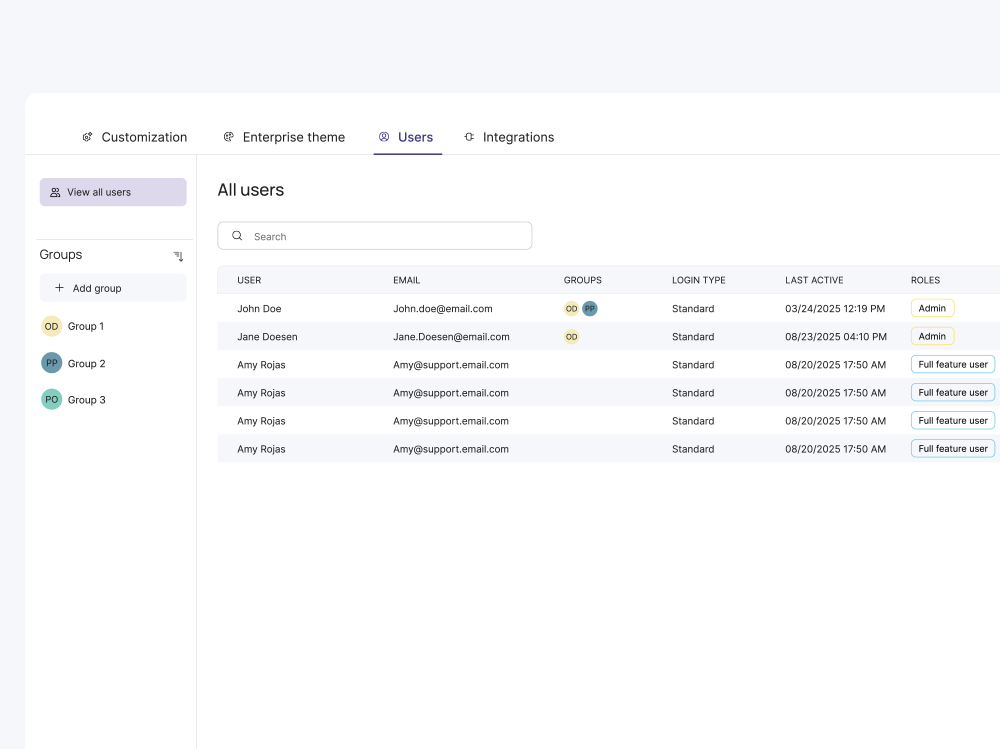The width and height of the screenshot is (1000, 749).
Task: Click Standard login type in John Doe's row
Action: pyautogui.click(x=693, y=309)
